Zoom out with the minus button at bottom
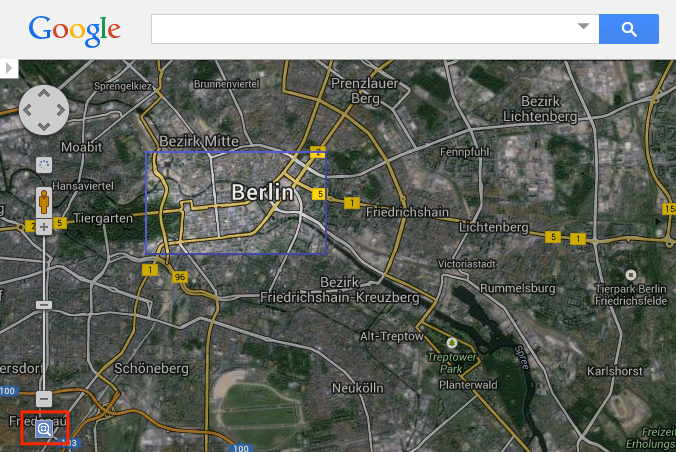 [44, 398]
